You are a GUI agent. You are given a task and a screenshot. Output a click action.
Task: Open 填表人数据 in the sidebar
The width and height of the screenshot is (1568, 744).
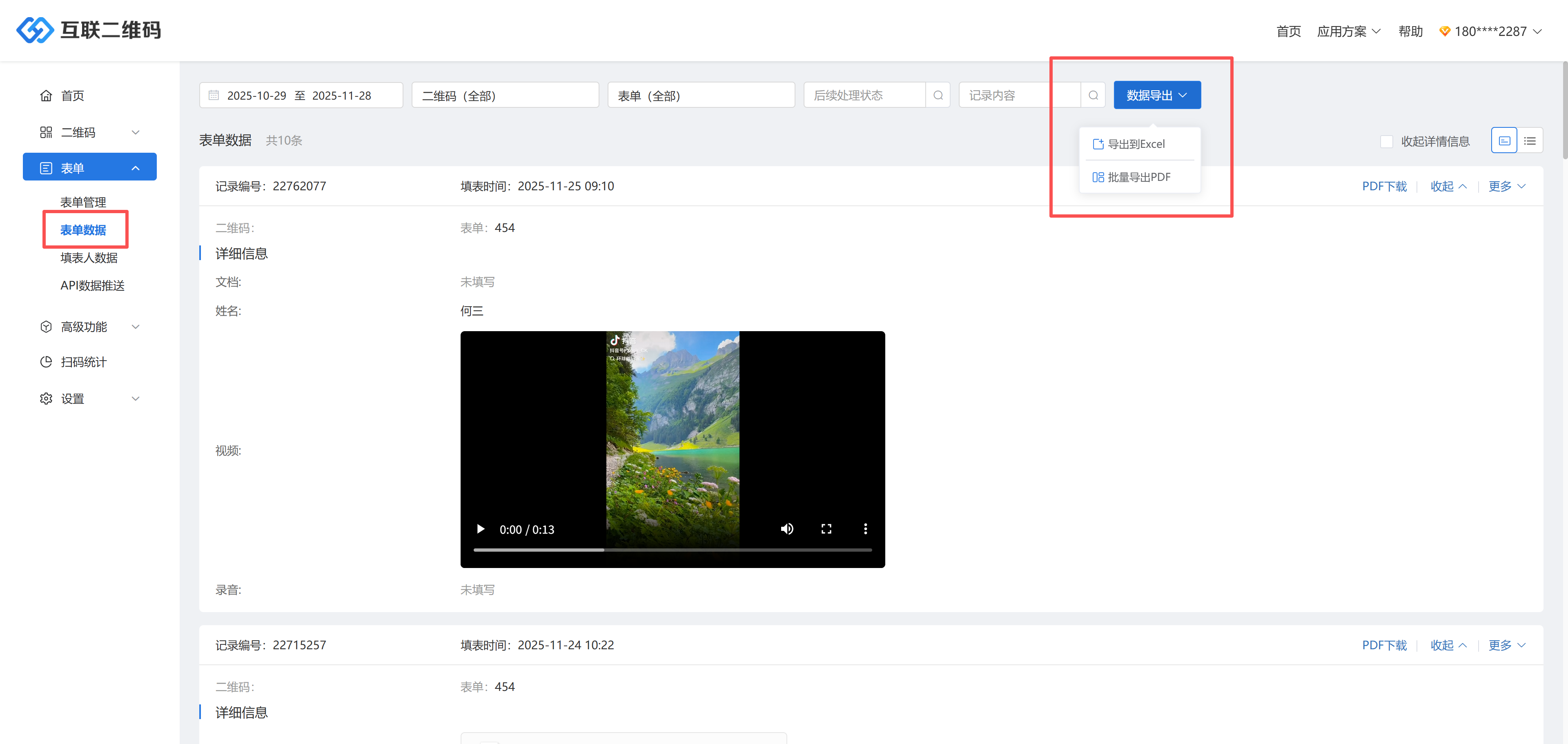(89, 258)
